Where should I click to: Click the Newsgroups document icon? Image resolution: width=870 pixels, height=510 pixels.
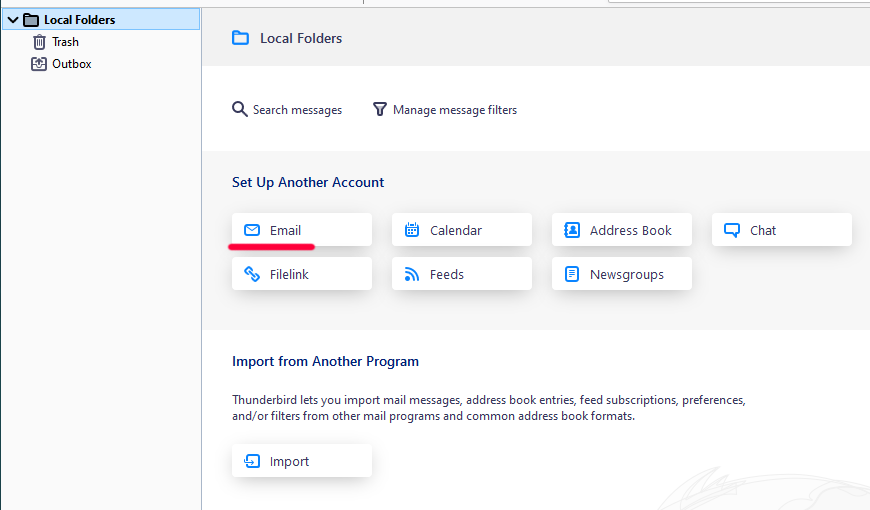coord(572,274)
